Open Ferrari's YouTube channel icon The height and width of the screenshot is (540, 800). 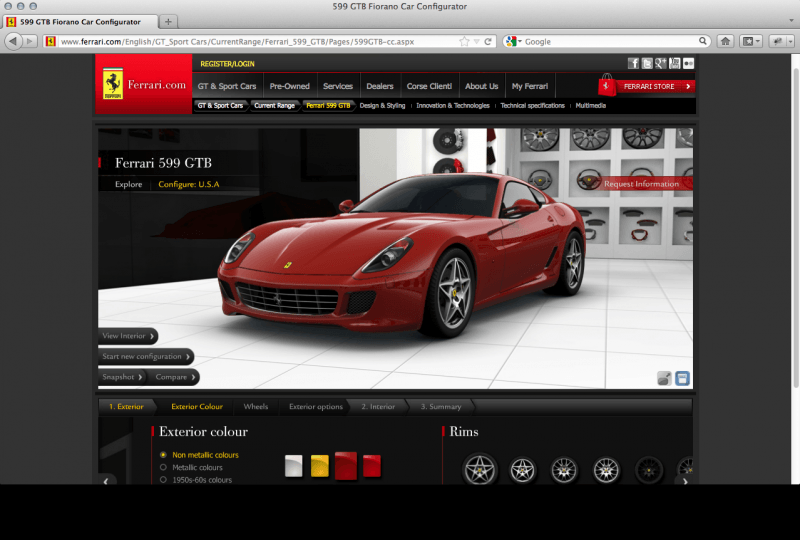(x=674, y=63)
